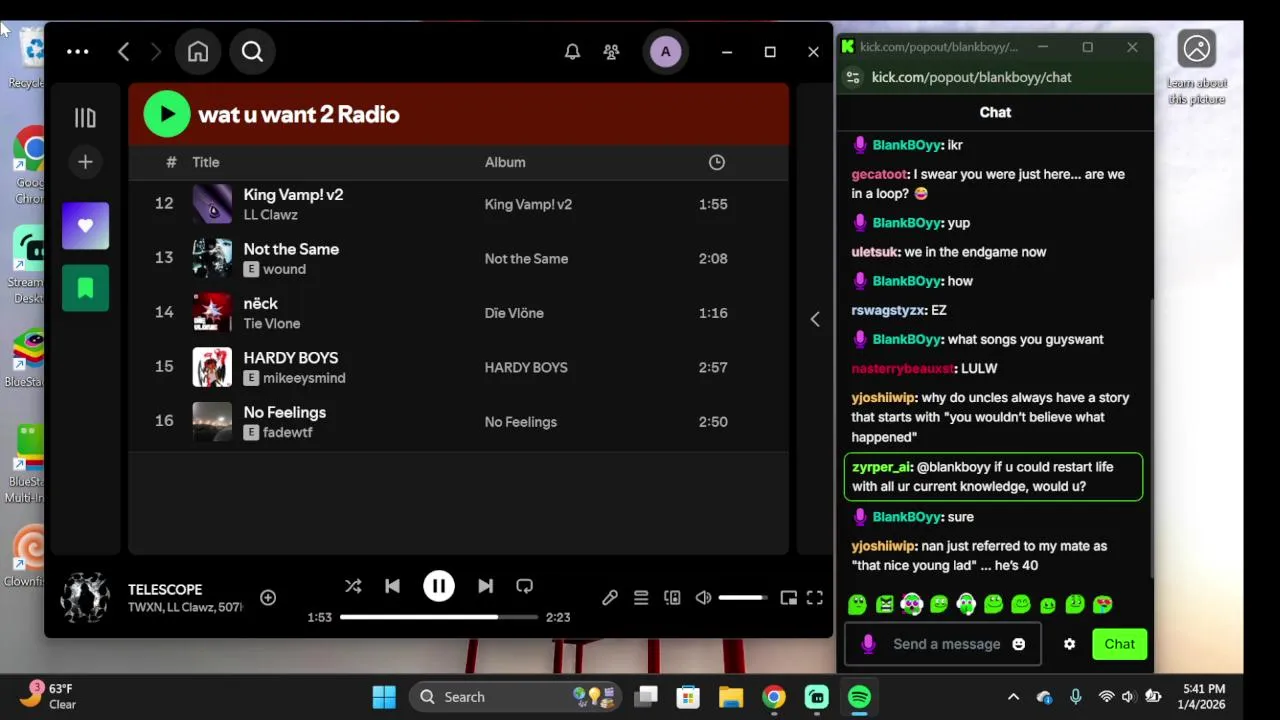
Task: Go back with Spotify's back arrow
Action: [124, 52]
